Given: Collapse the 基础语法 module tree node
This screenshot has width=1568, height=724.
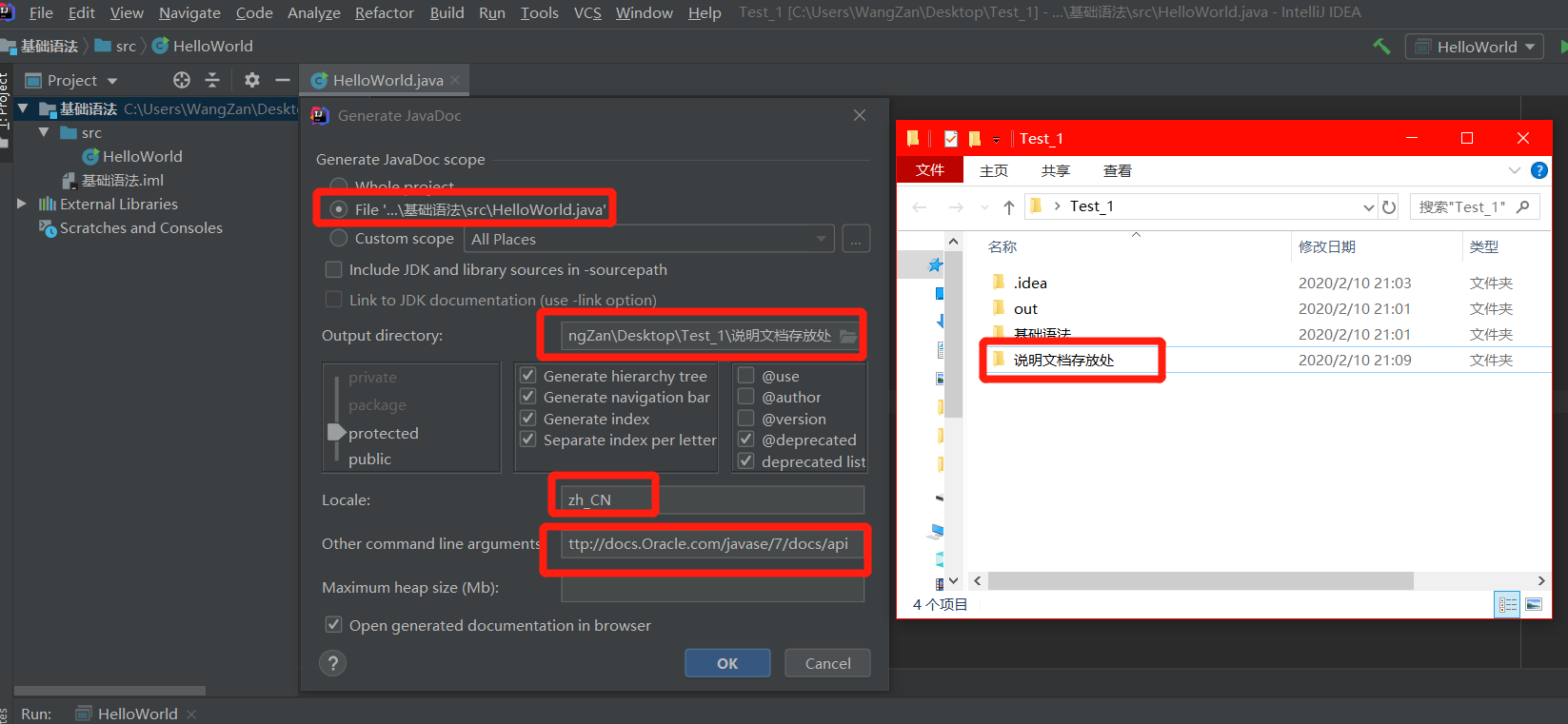Looking at the screenshot, I should (23, 108).
